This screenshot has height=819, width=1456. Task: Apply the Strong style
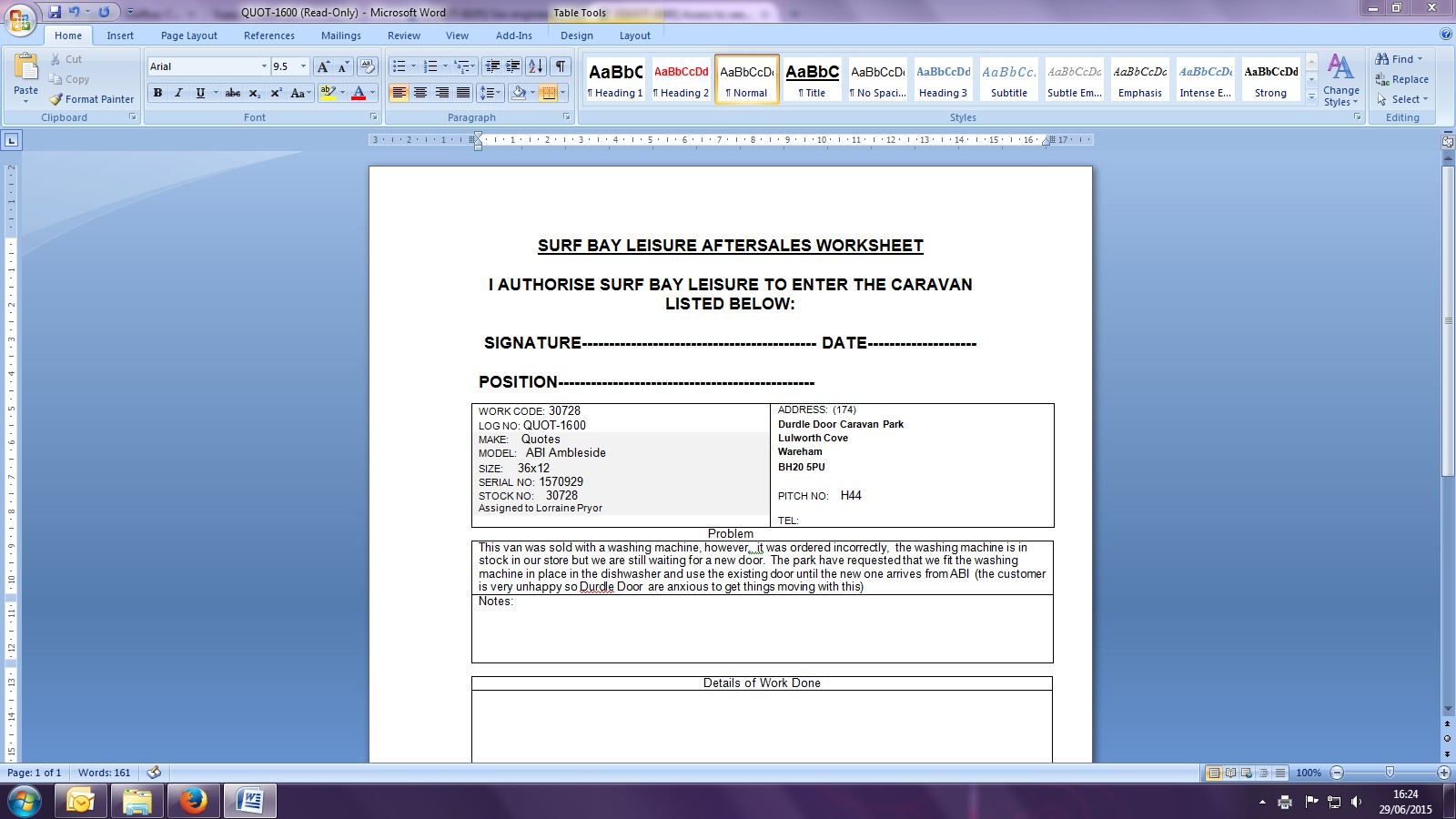pos(1271,79)
